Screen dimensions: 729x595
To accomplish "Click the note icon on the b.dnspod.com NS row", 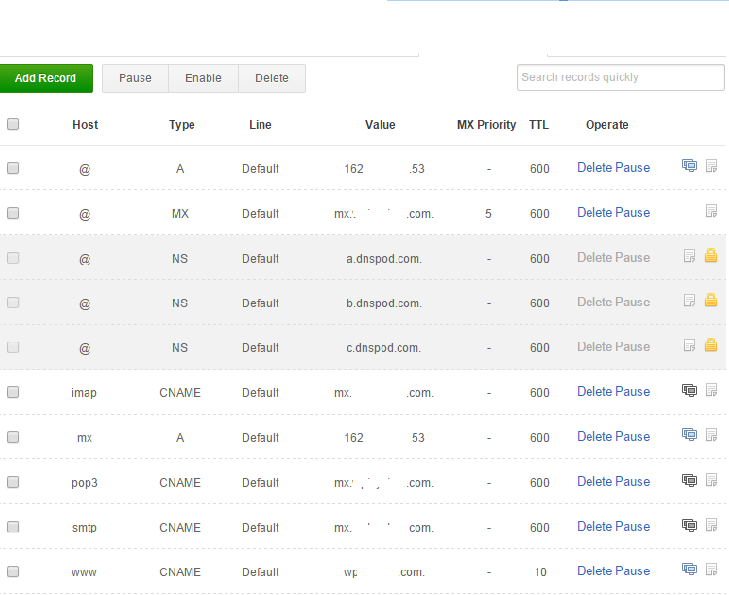I will pos(689,300).
